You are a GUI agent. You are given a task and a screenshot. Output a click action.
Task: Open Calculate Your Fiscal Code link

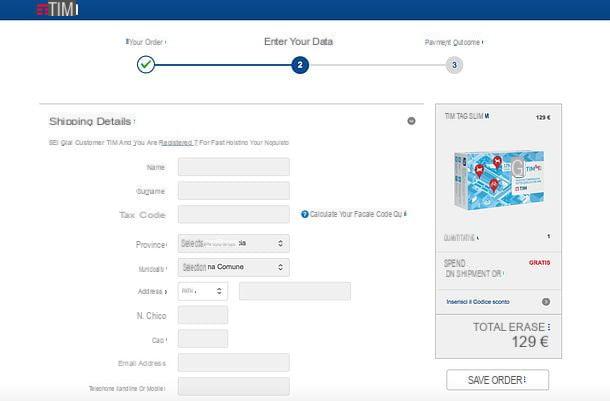[358, 214]
